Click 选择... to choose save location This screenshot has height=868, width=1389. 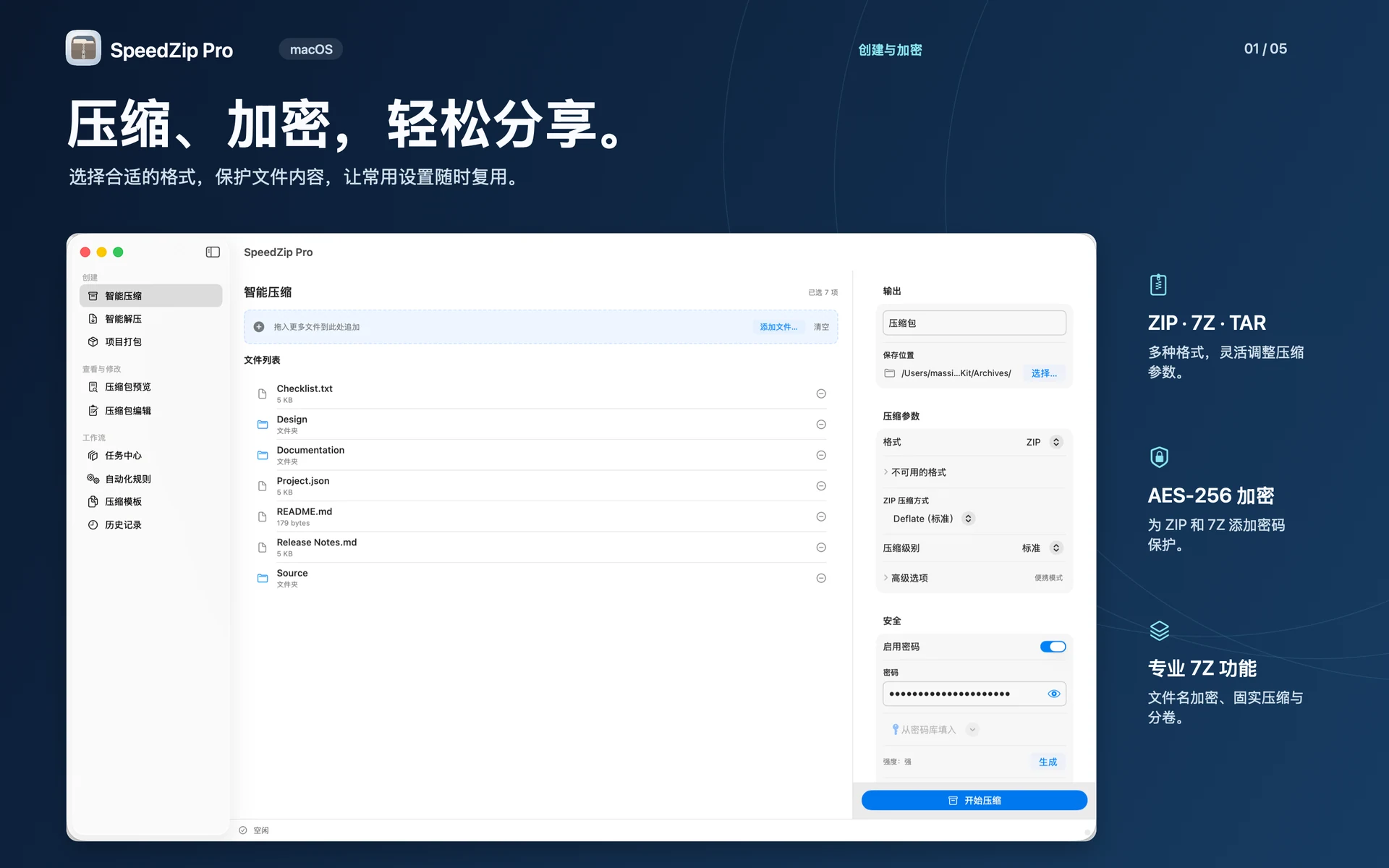1044,373
